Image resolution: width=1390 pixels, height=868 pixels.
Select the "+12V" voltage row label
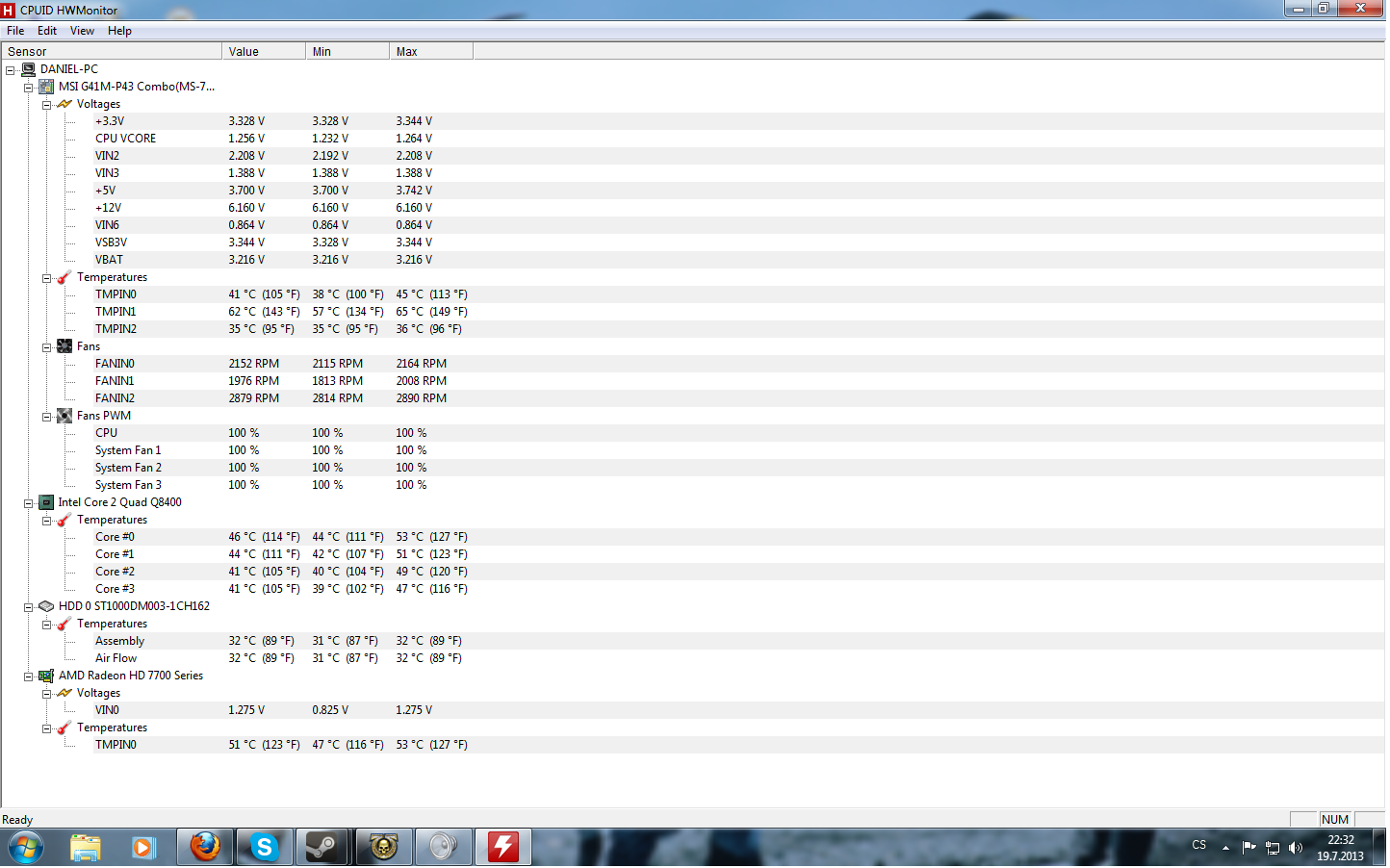point(108,208)
